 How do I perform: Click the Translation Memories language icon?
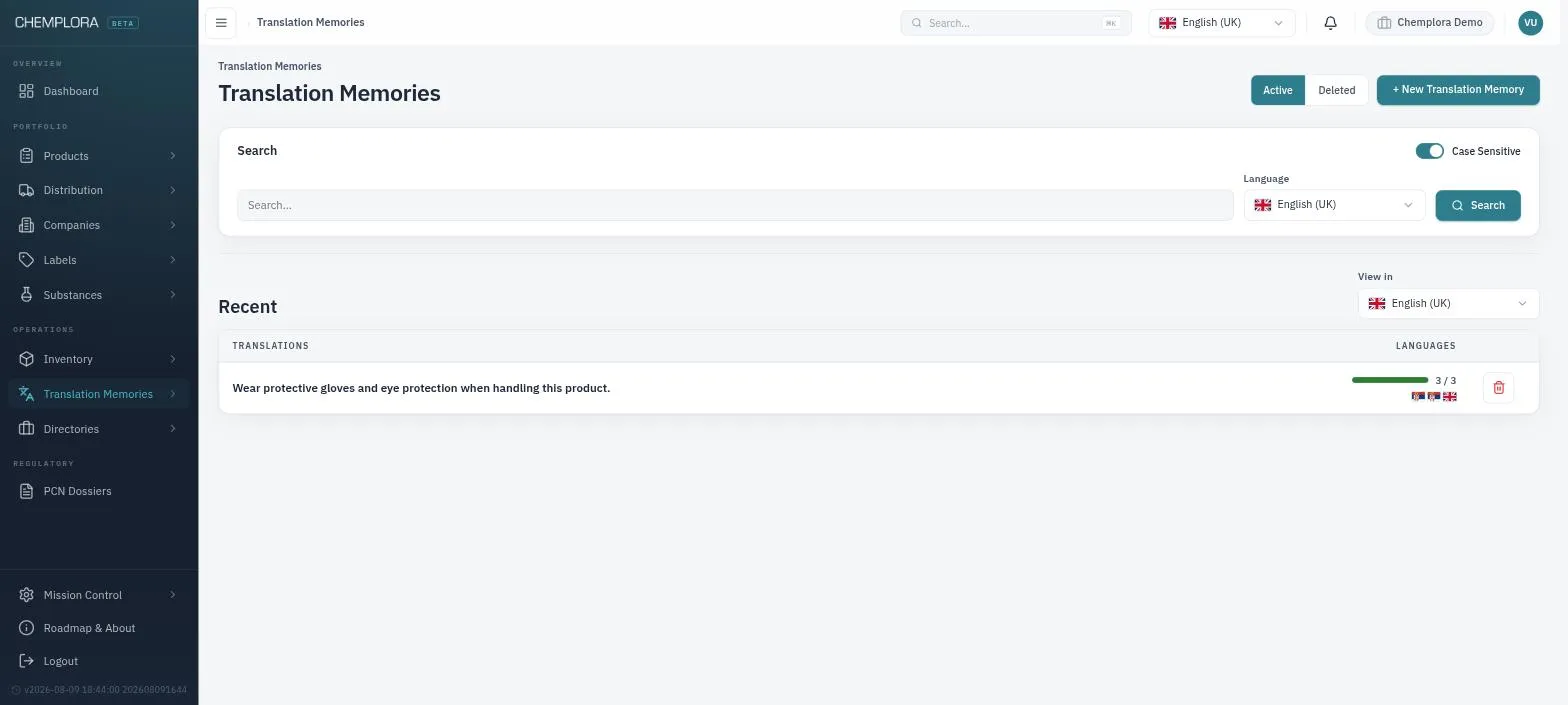click(x=27, y=394)
